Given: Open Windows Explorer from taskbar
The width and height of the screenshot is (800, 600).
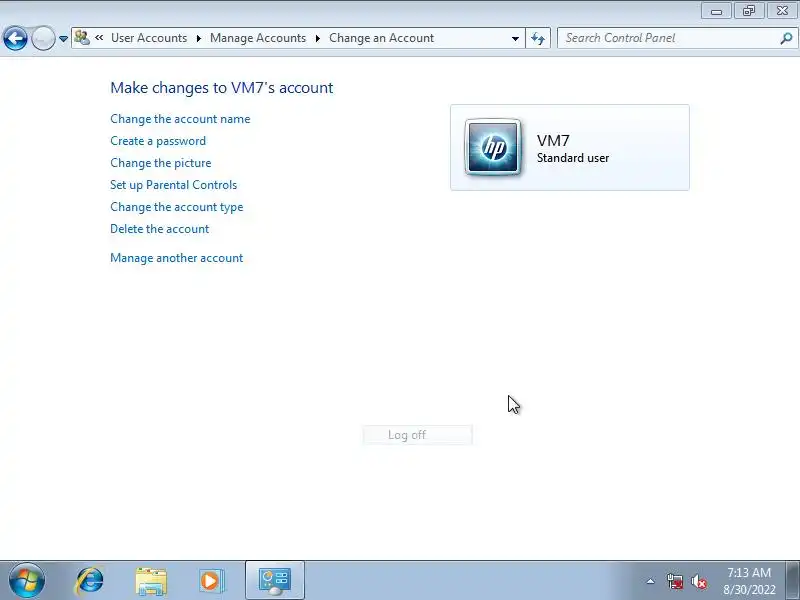Looking at the screenshot, I should pyautogui.click(x=151, y=582).
